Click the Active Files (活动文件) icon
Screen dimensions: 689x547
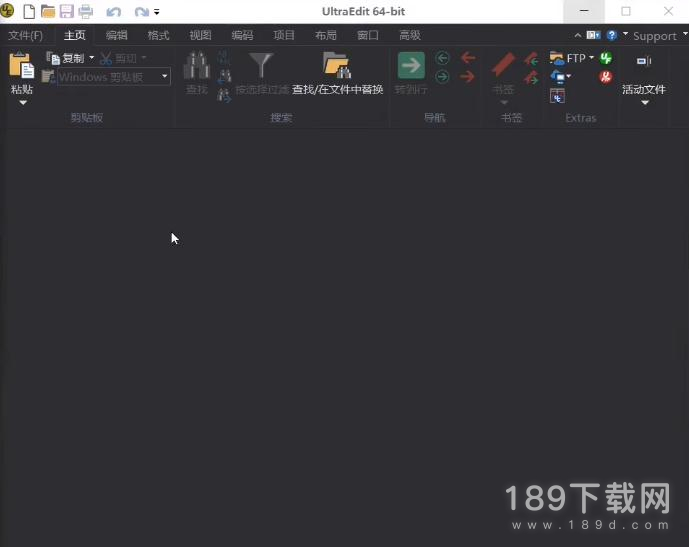tap(643, 62)
